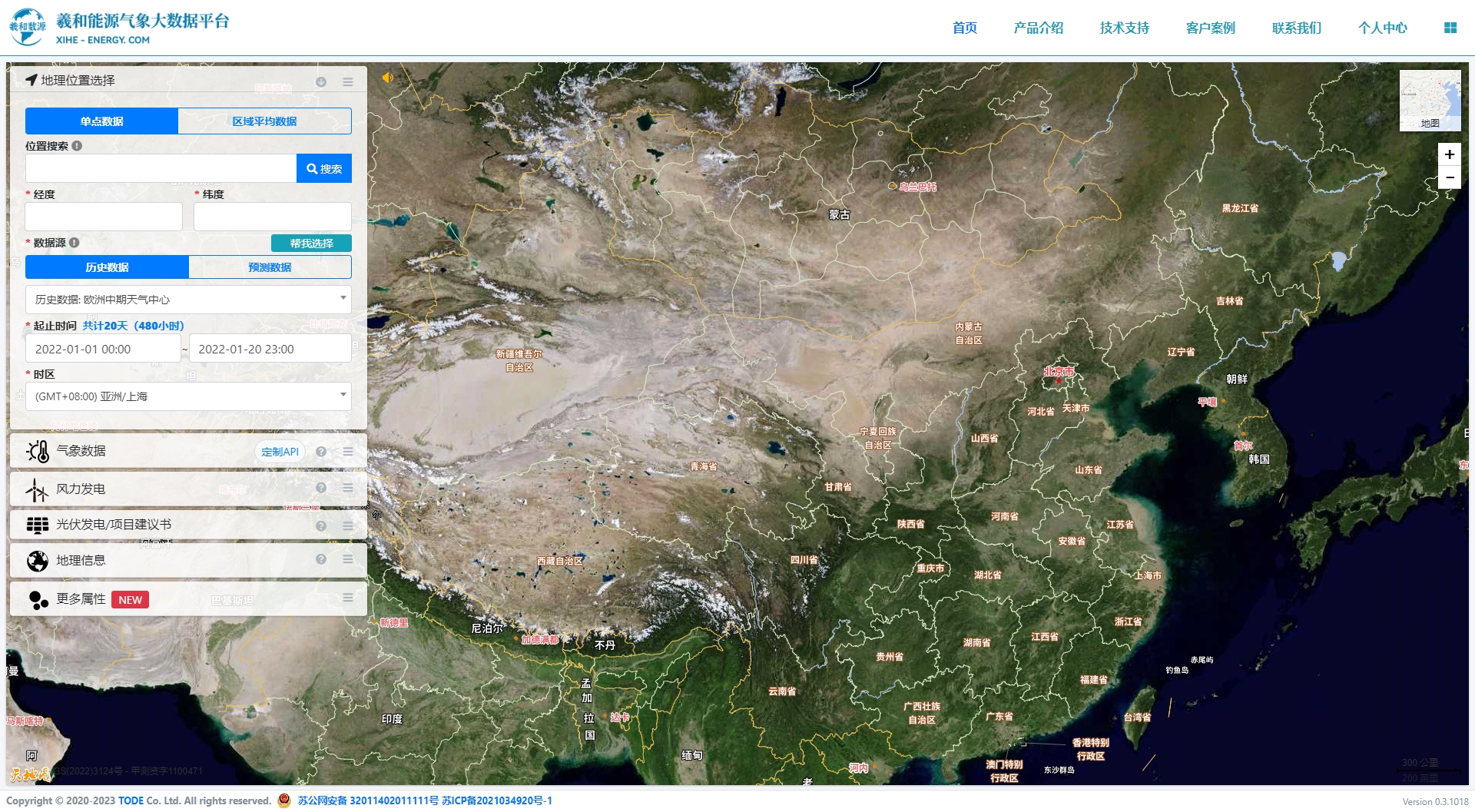Collapse the 地理位置选择 panel via menu icon

coord(348,81)
